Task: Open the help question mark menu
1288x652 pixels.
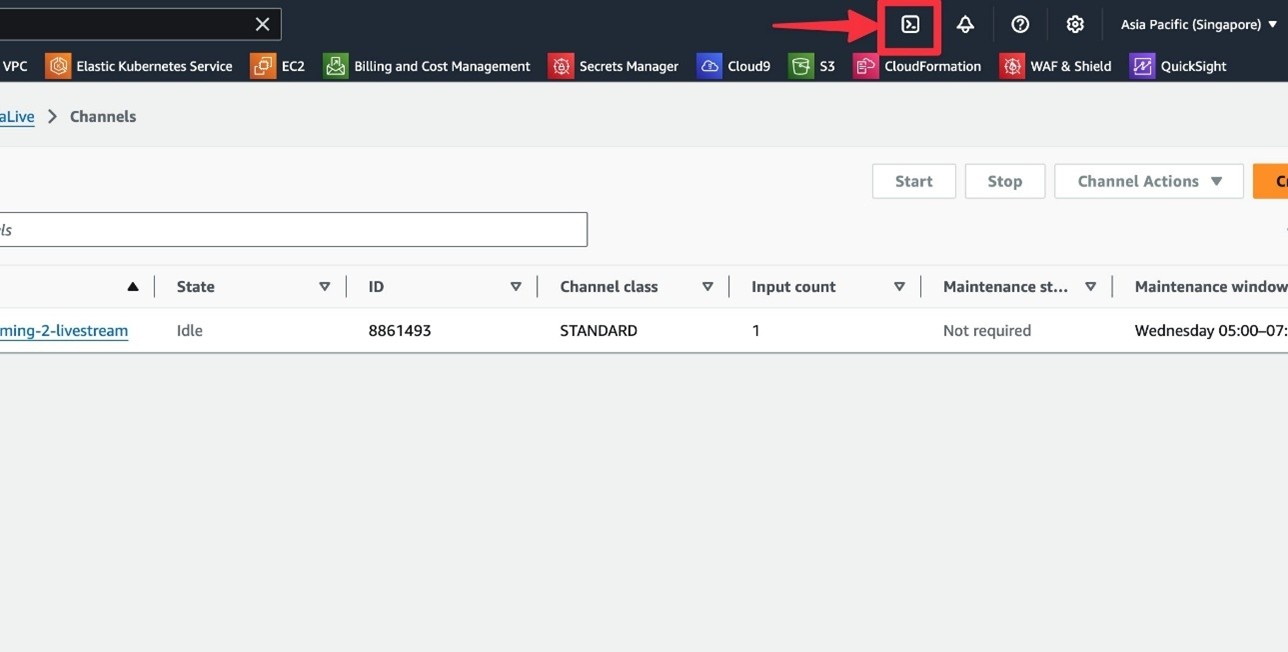Action: pos(1020,25)
